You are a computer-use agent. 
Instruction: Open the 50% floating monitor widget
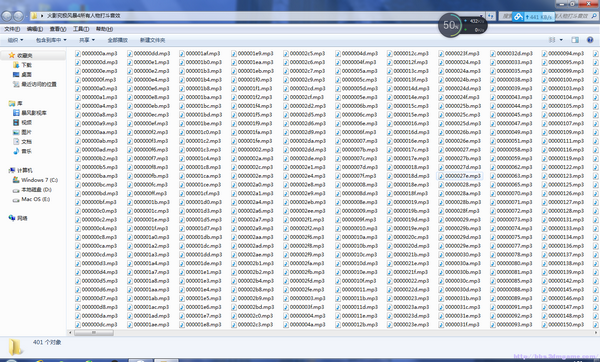pyautogui.click(x=450, y=25)
